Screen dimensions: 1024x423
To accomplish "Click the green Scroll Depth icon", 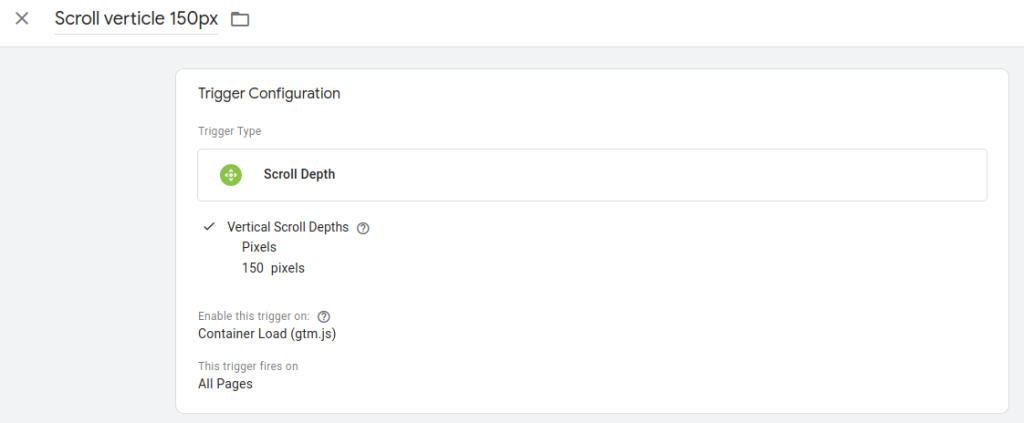I will [x=231, y=174].
